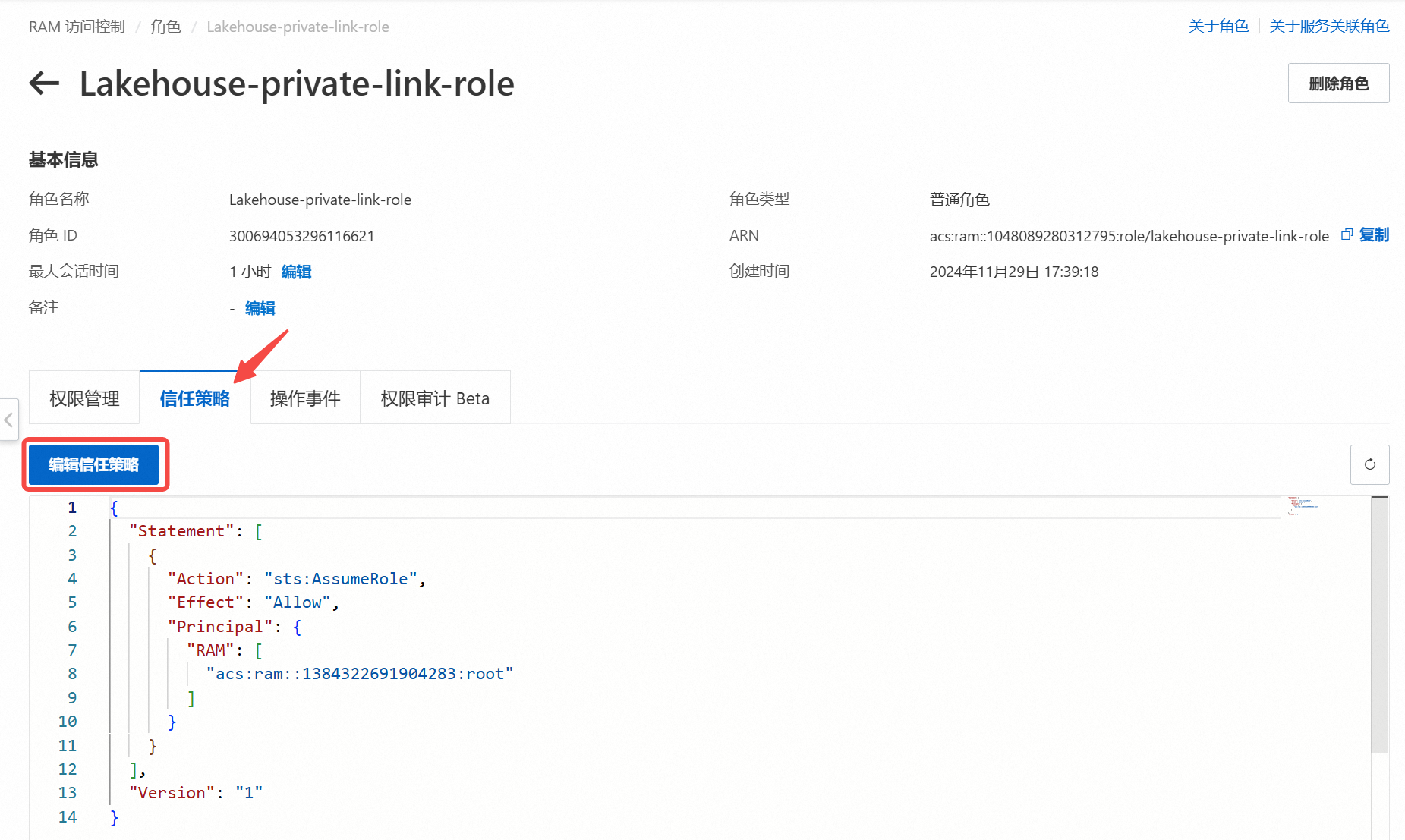This screenshot has height=840, width=1405.
Task: Go to 角色 in the breadcrumb
Action: point(165,27)
